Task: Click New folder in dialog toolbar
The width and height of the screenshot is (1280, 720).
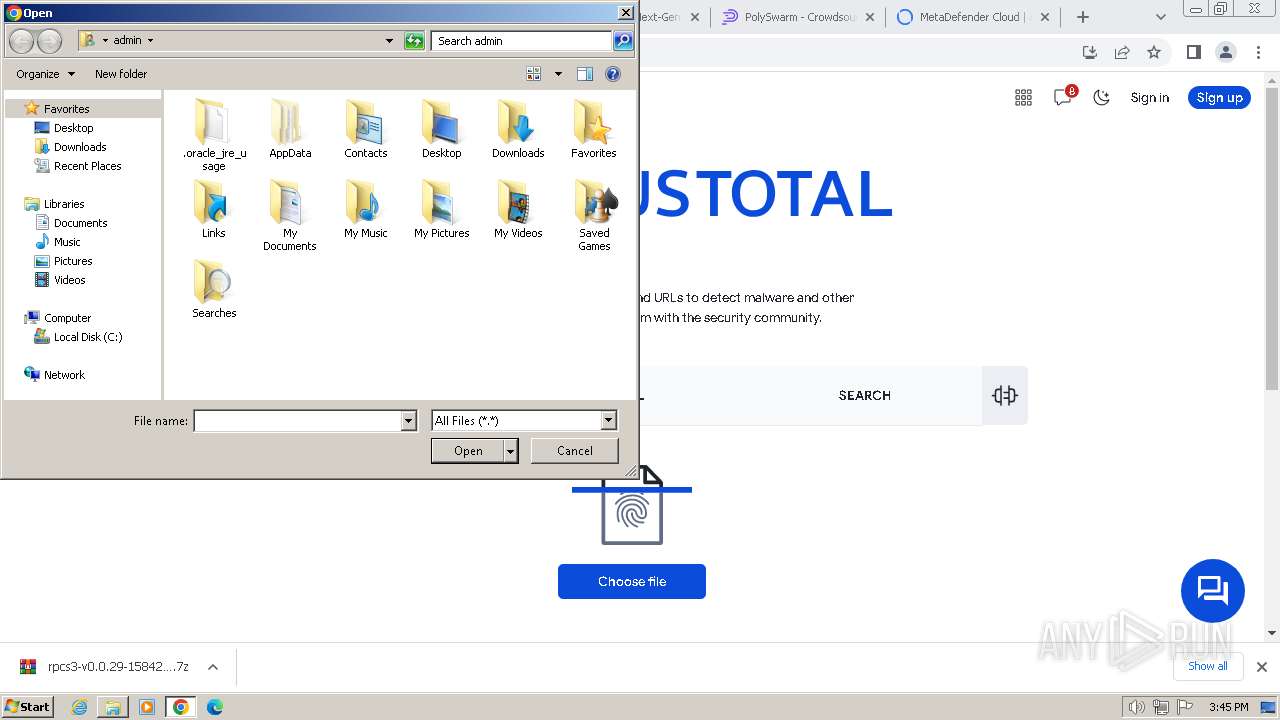Action: (x=121, y=74)
